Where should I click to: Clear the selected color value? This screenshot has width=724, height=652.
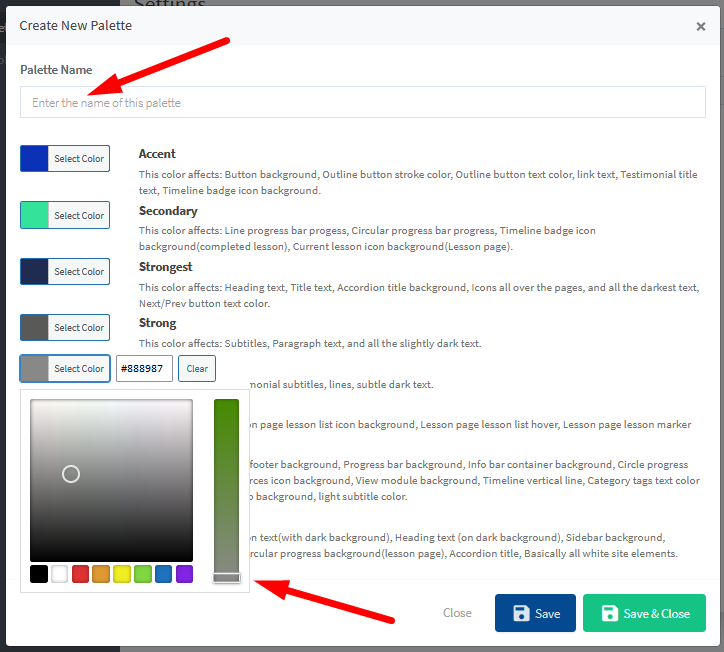coord(197,368)
